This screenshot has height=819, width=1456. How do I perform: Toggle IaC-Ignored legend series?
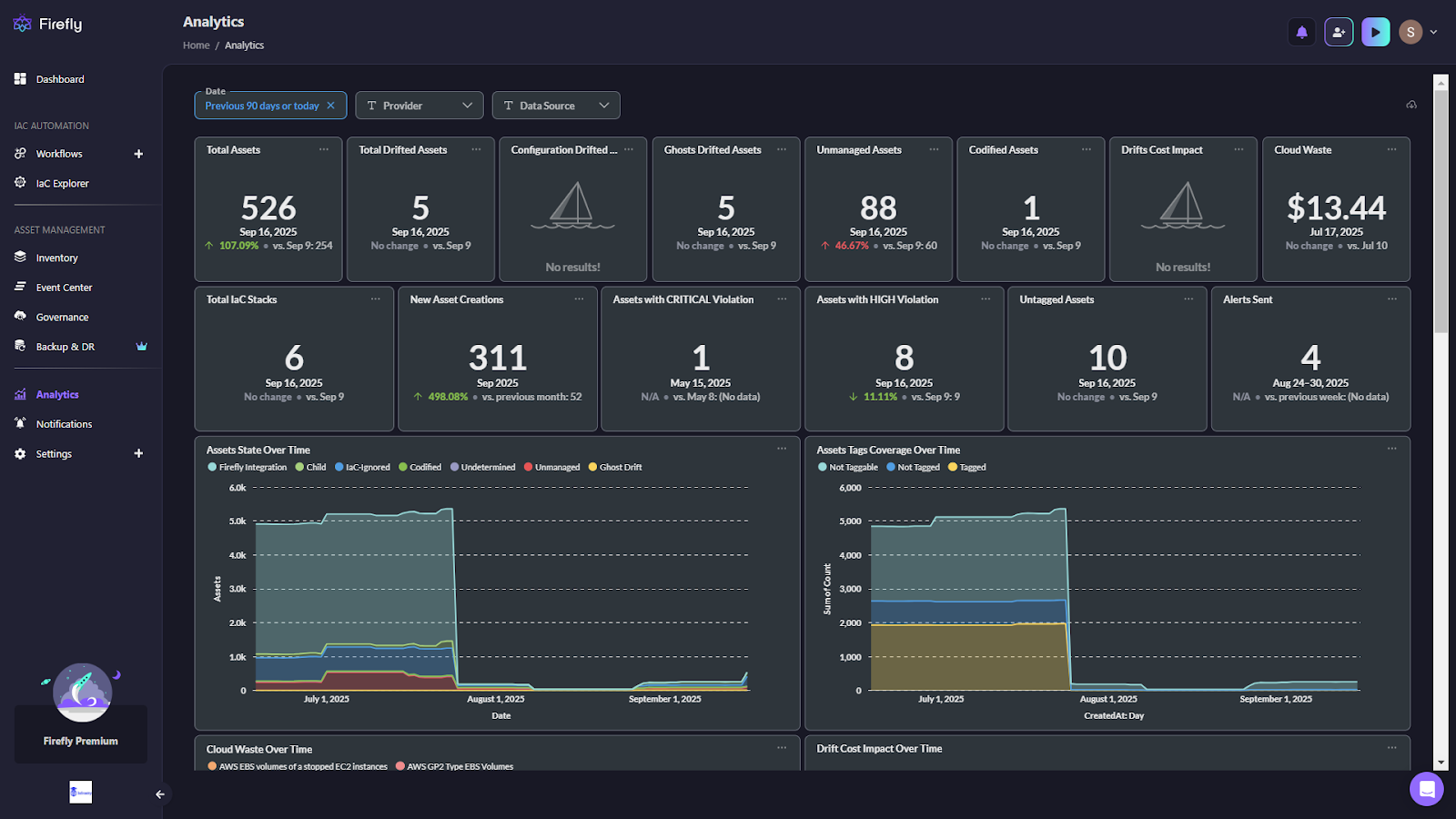point(362,468)
